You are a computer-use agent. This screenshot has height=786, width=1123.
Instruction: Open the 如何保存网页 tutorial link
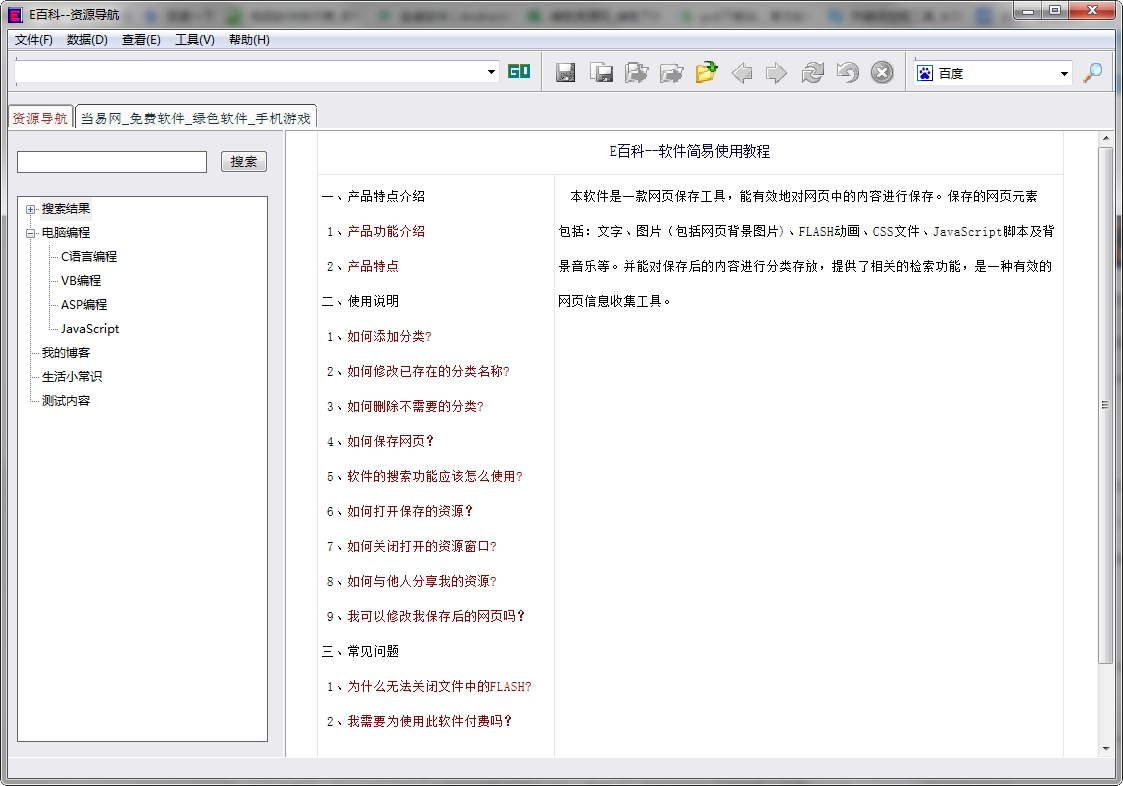tap(384, 441)
